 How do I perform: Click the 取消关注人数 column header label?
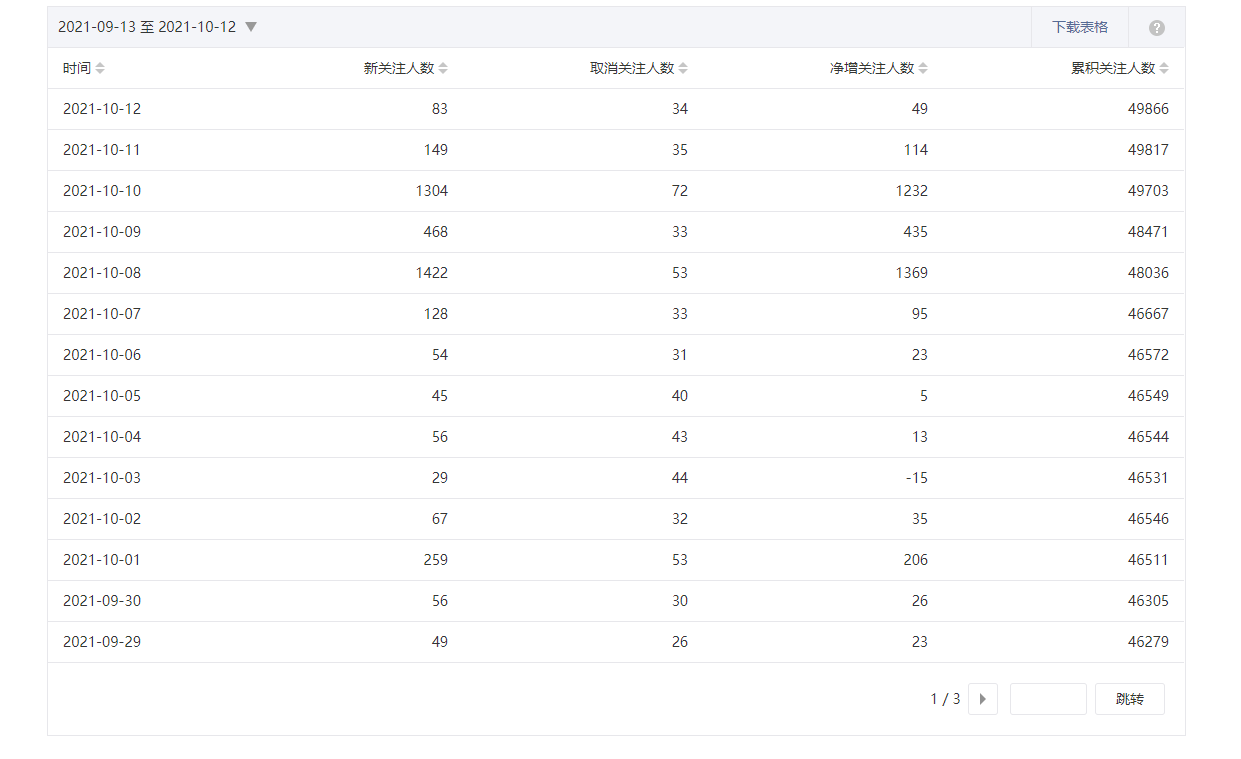coord(632,68)
